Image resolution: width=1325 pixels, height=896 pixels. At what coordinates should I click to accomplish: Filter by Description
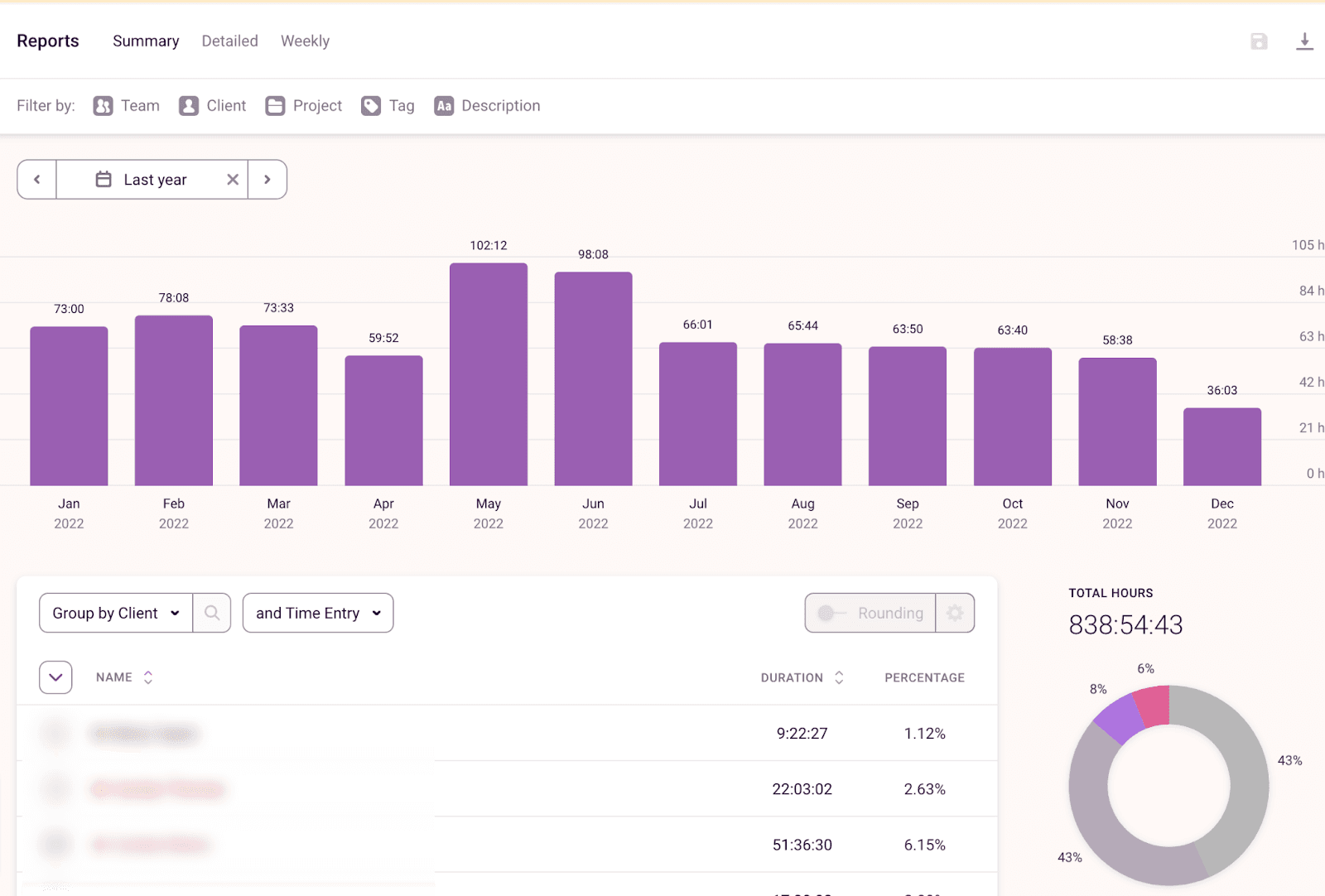point(488,106)
